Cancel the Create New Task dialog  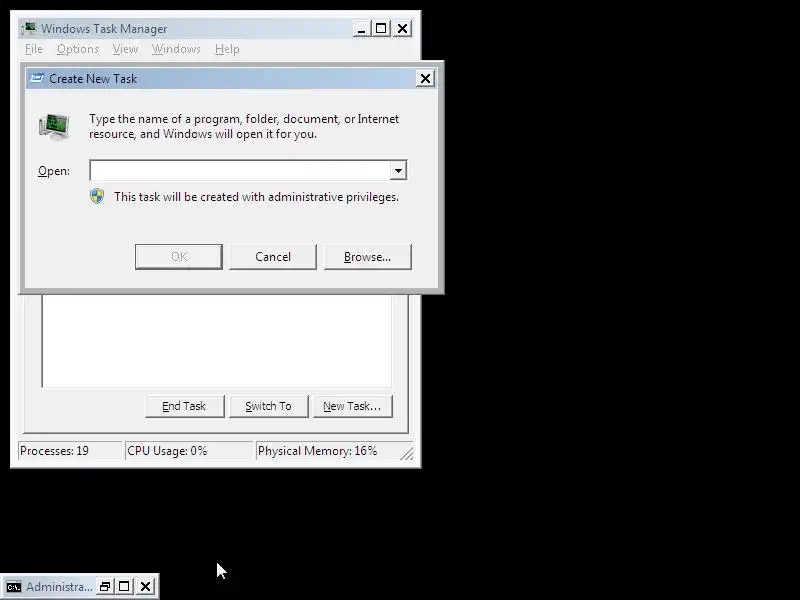[273, 257]
